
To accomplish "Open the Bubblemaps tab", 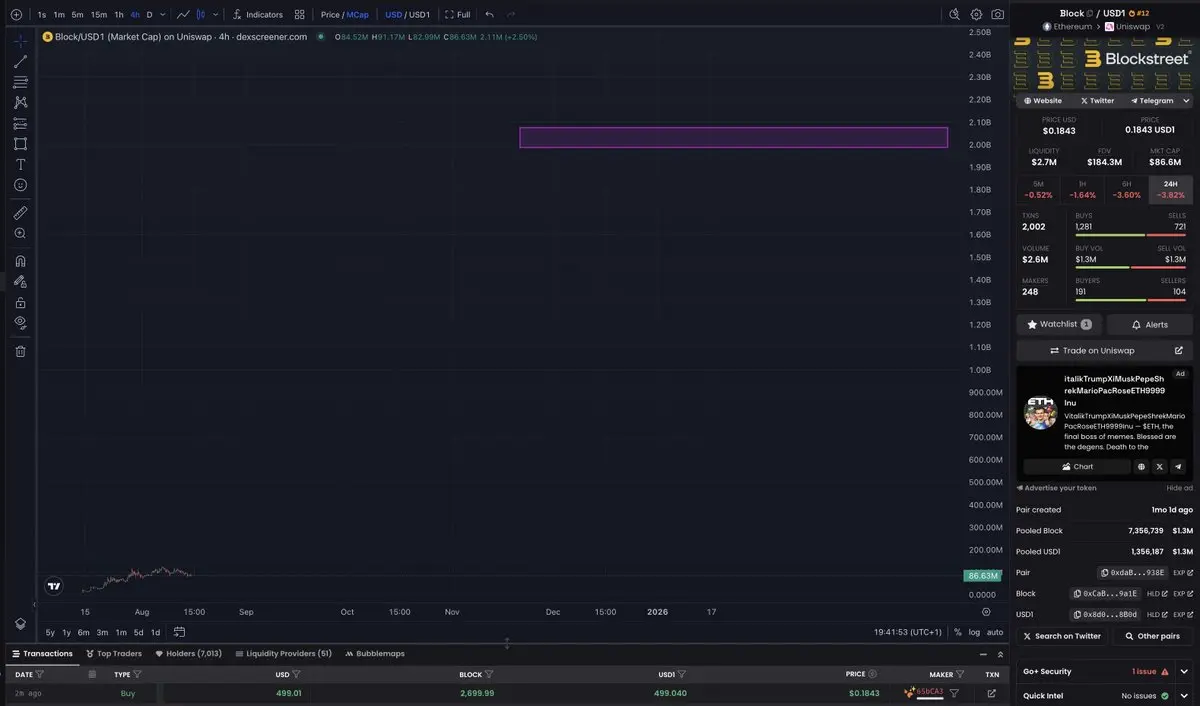I will [x=375, y=654].
